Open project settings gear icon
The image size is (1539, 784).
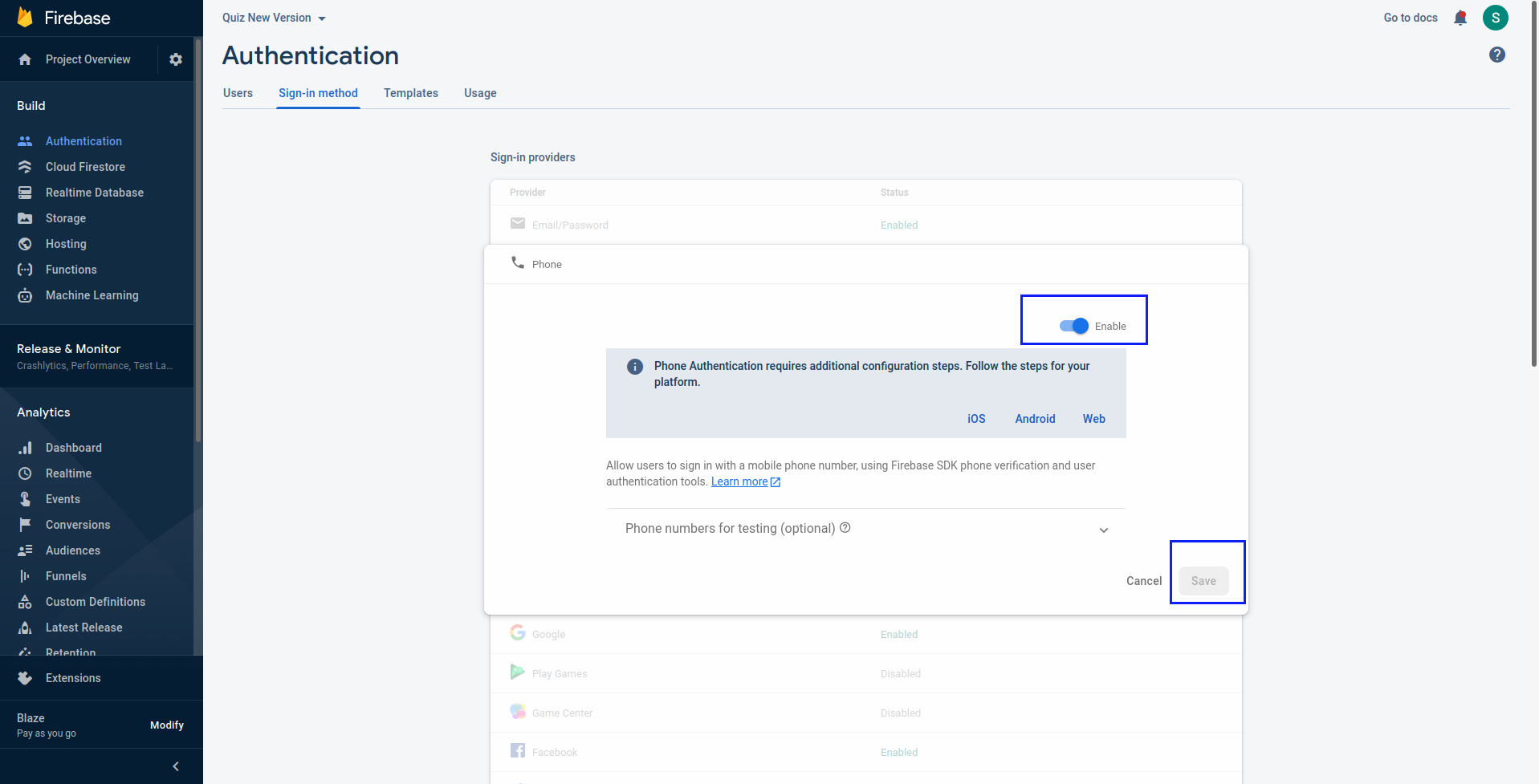[x=176, y=59]
